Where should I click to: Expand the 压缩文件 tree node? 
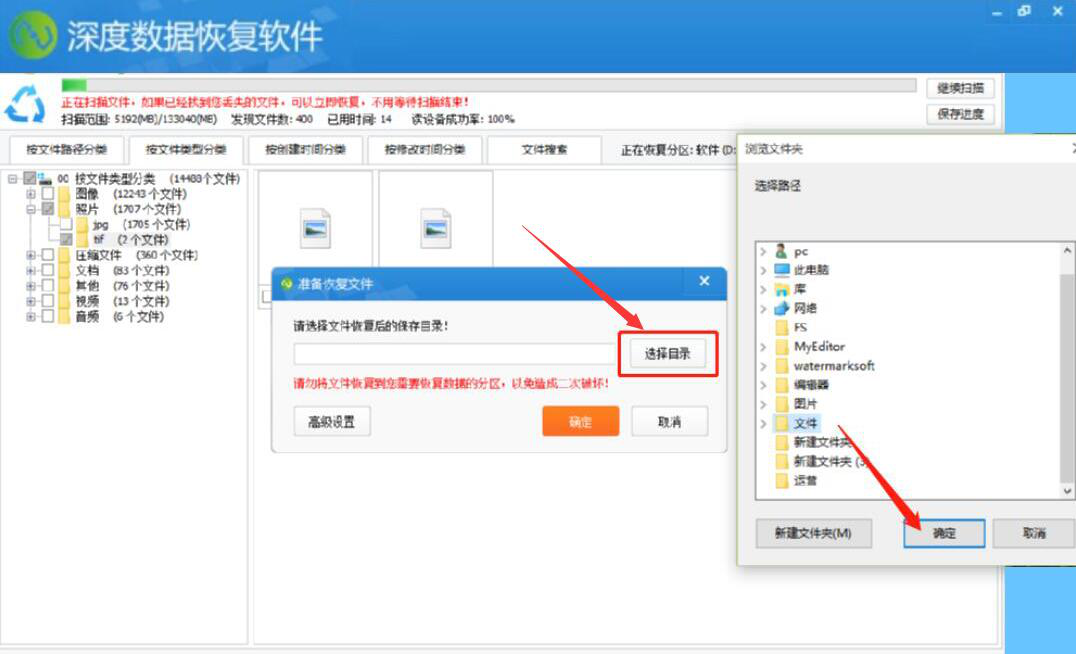[x=30, y=255]
